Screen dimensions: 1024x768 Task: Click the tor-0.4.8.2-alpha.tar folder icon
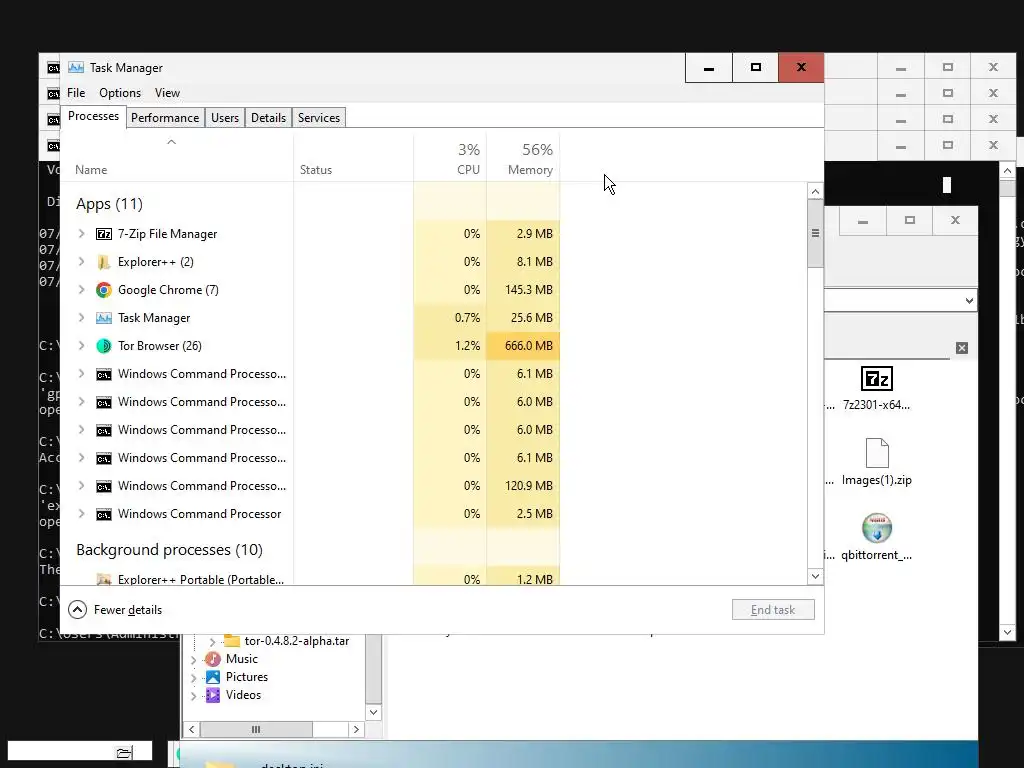[232, 641]
